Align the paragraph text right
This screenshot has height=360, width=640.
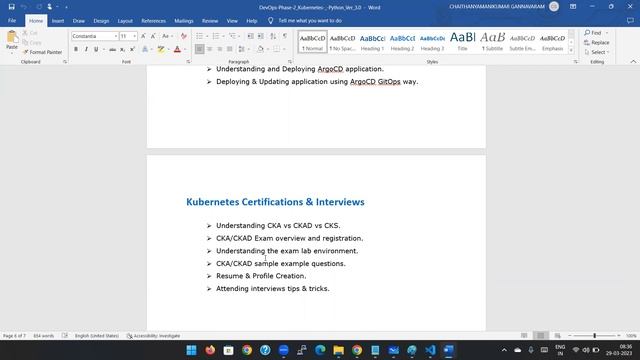click(220, 49)
